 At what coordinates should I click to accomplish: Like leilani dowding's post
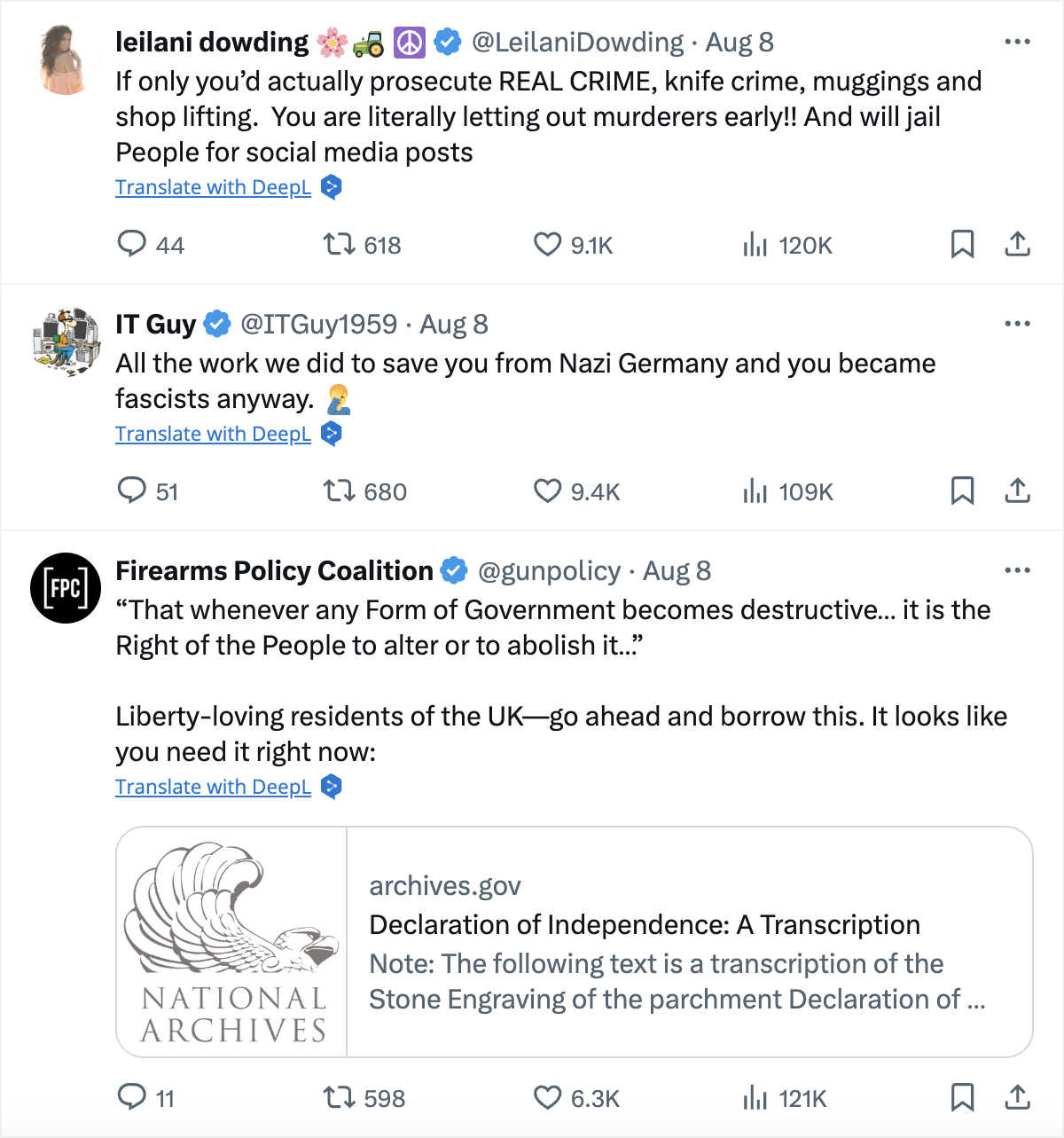point(547,244)
